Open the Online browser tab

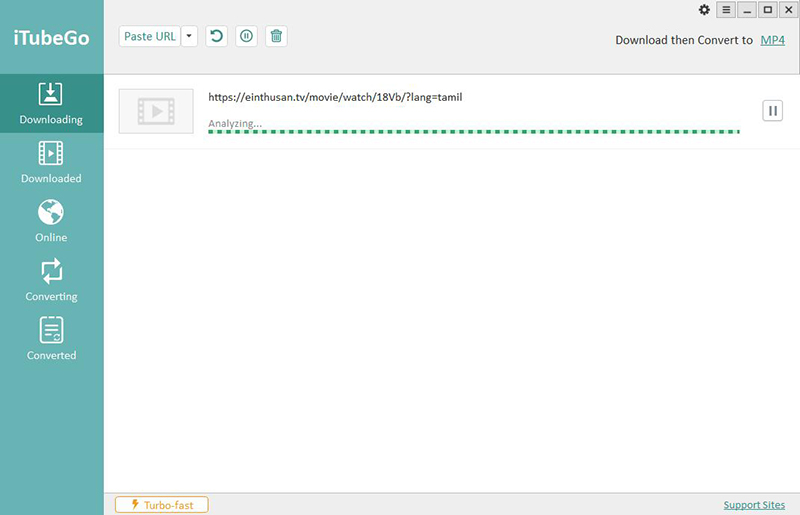[x=52, y=221]
